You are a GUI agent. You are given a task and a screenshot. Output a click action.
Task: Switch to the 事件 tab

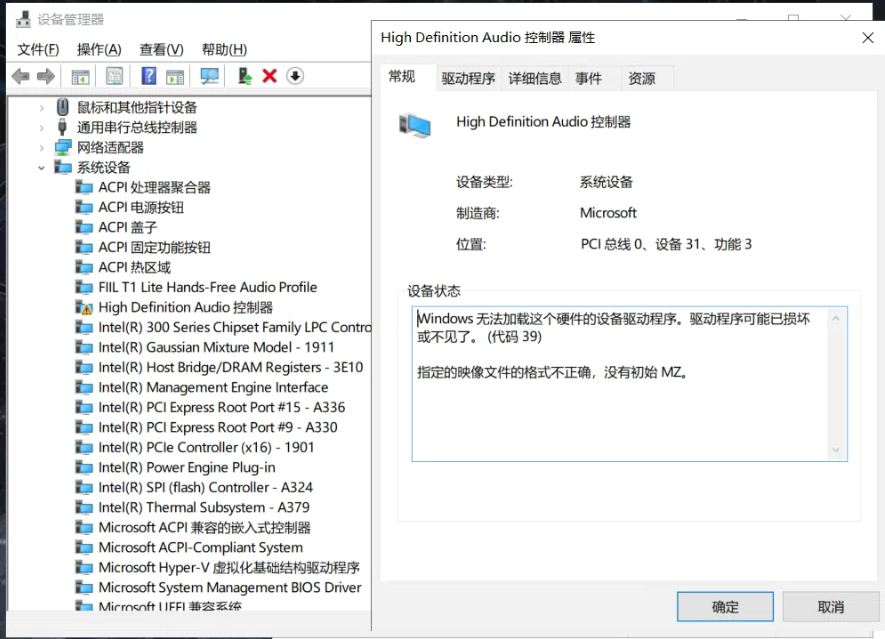(589, 78)
